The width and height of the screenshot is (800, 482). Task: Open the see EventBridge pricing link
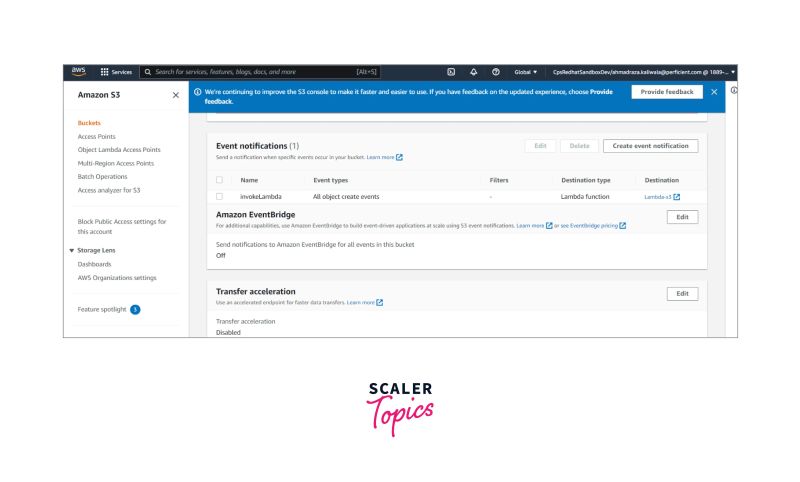(589, 225)
